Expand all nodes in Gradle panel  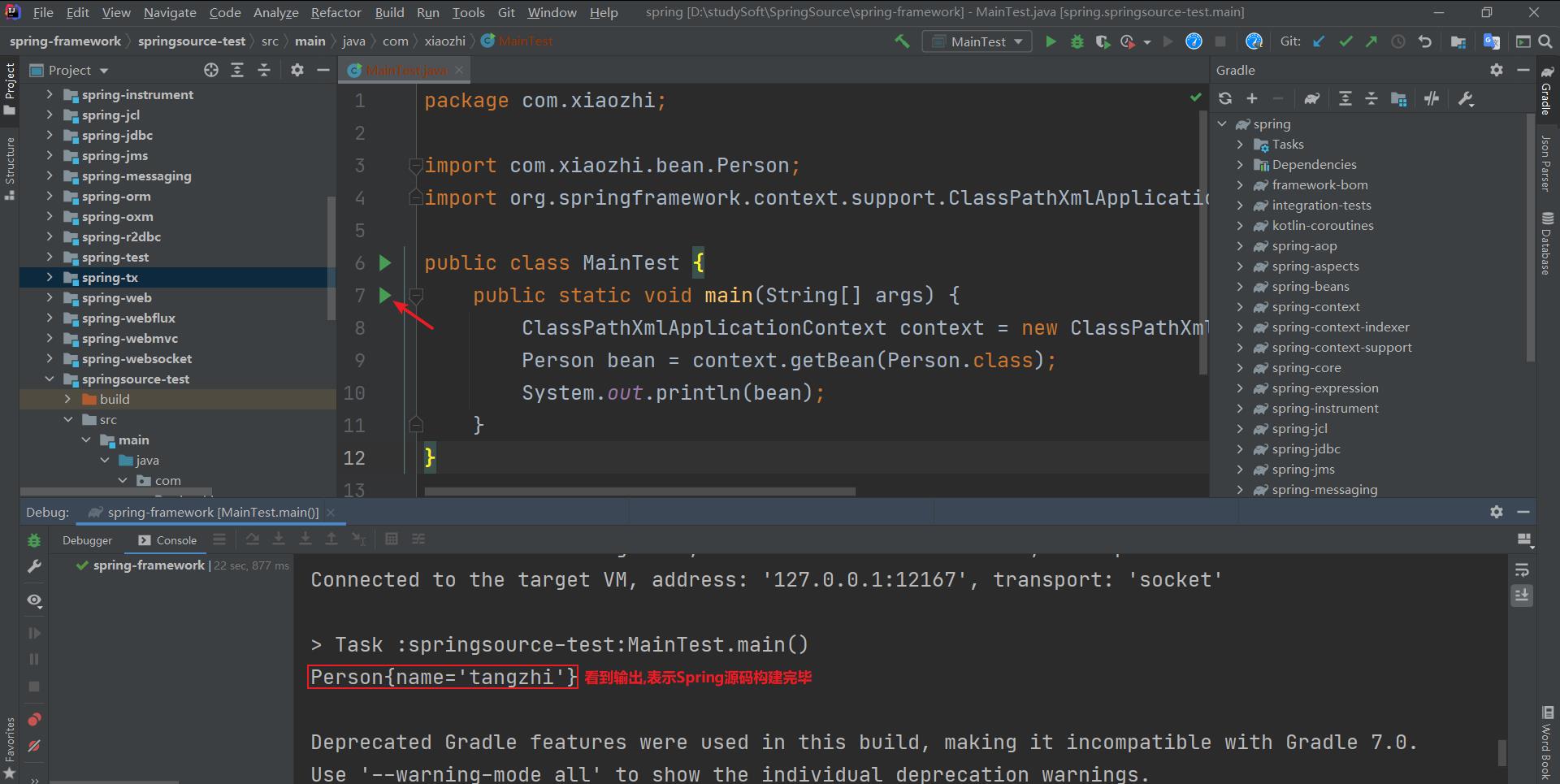pyautogui.click(x=1345, y=98)
